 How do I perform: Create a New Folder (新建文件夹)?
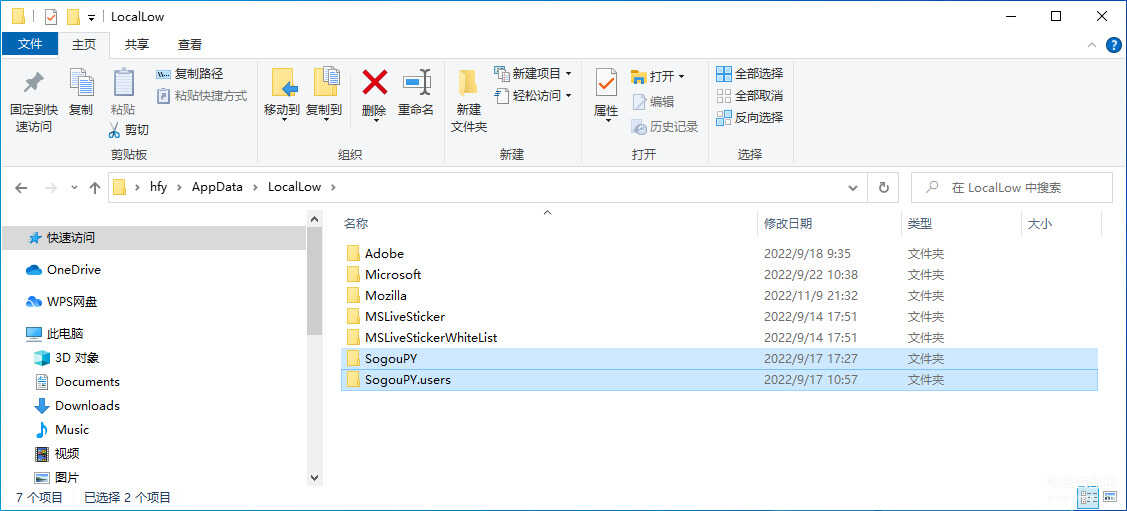(469, 101)
